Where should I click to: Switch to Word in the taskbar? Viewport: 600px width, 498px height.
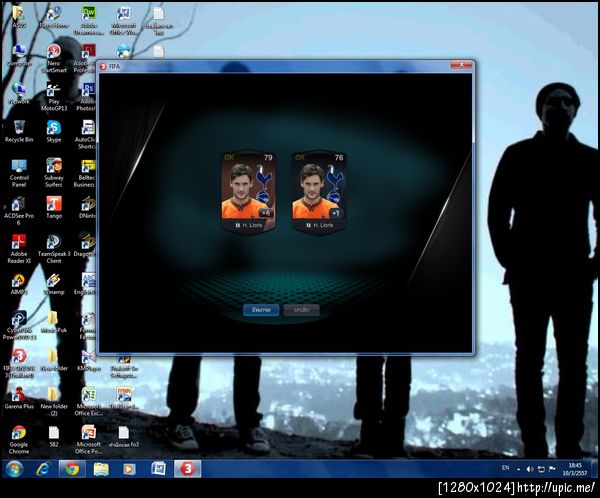[158, 469]
